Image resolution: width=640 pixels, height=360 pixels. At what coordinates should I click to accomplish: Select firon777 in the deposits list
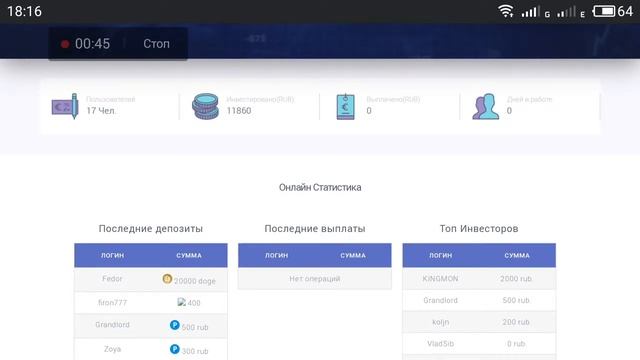[x=112, y=303]
